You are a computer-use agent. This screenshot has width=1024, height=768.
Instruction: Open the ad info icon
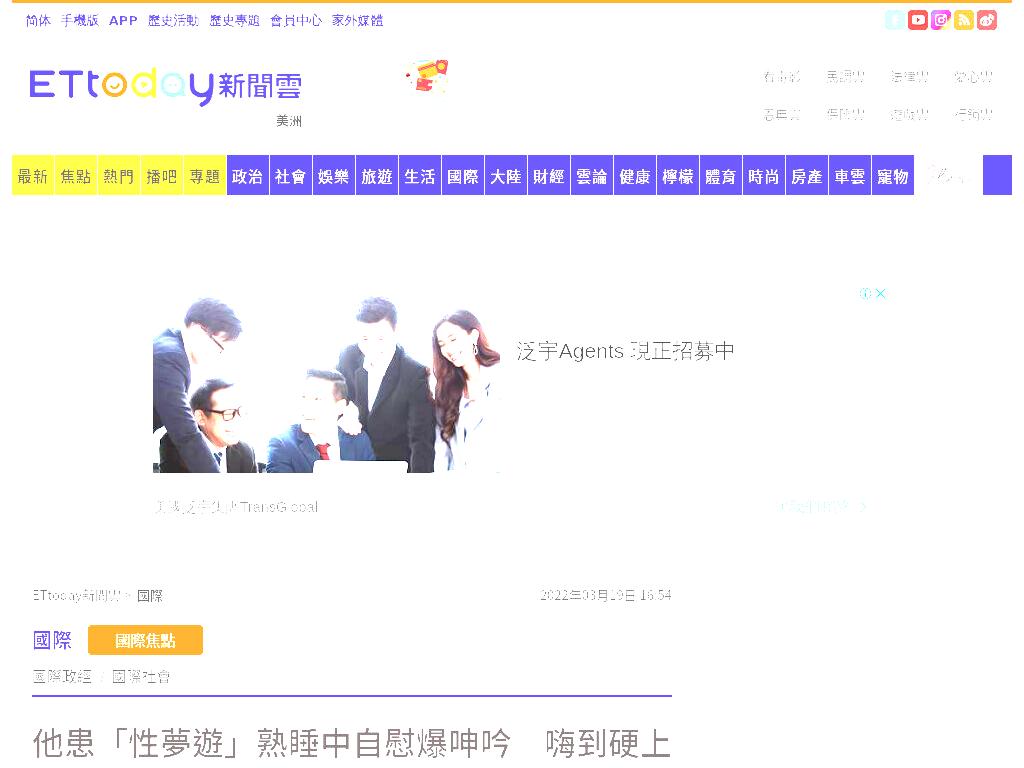click(x=865, y=293)
